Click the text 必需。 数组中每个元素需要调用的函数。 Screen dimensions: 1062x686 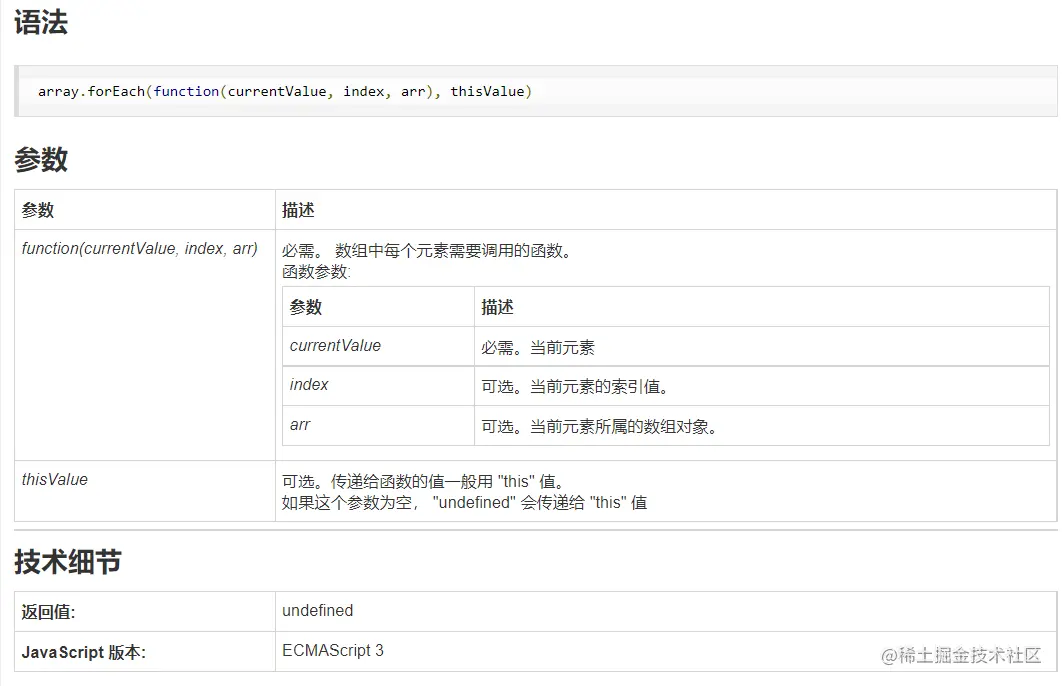coord(429,251)
